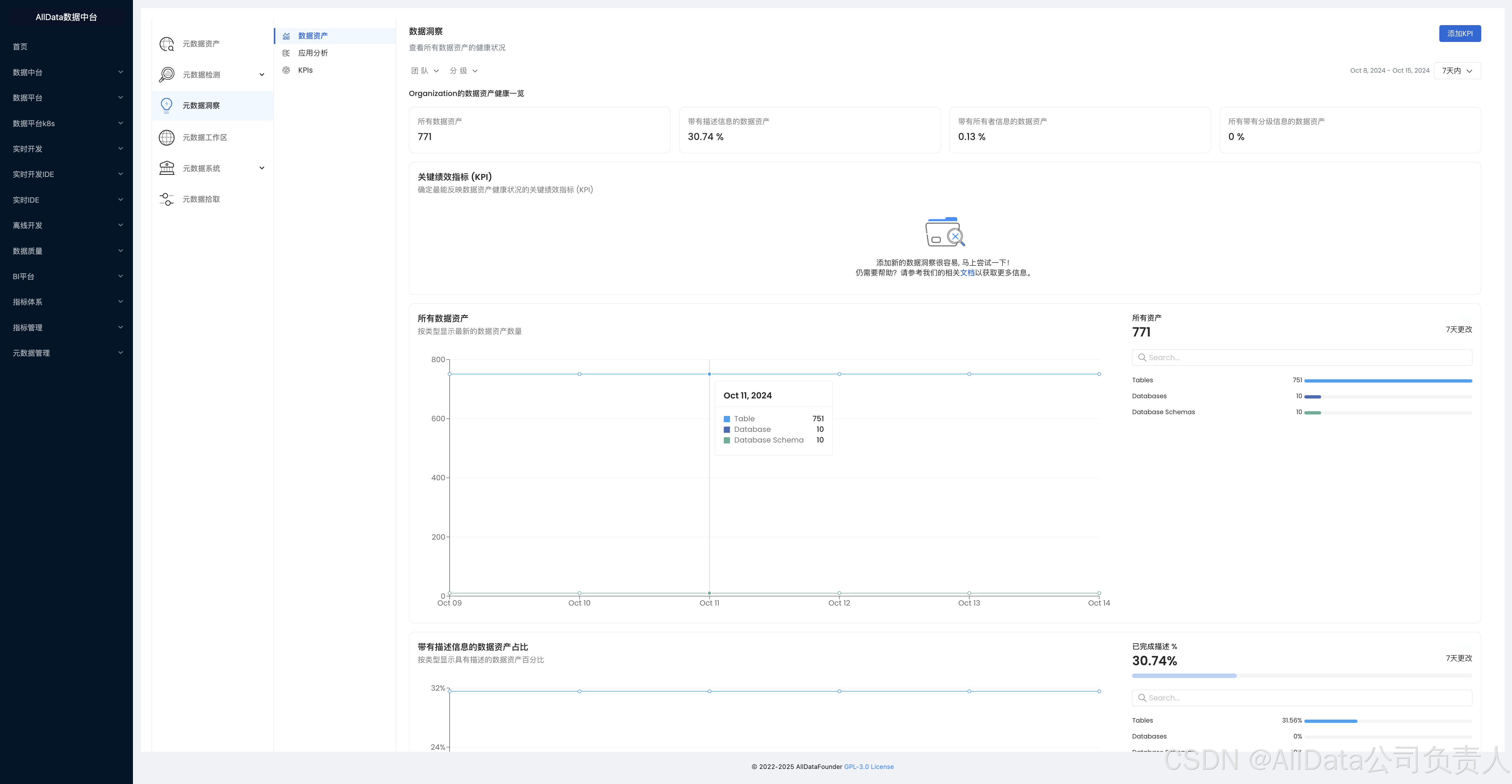The width and height of the screenshot is (1512, 784).
Task: Click the 应用分析 list icon
Action: [x=287, y=53]
